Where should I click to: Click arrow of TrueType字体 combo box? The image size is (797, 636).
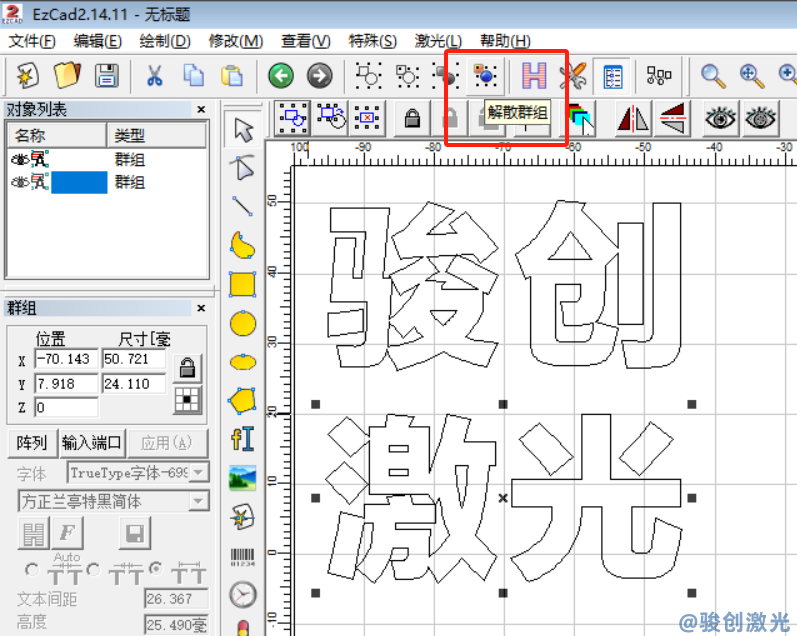(x=199, y=473)
